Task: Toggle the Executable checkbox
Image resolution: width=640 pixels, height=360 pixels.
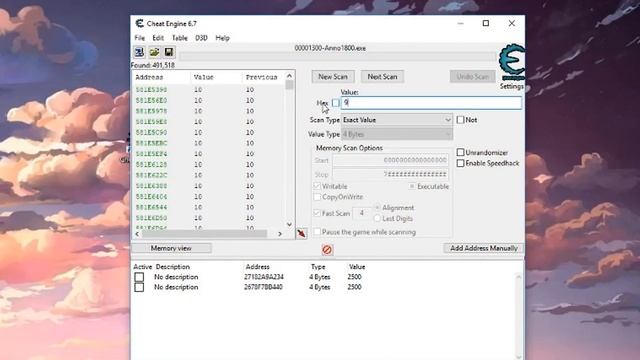Action: click(x=412, y=186)
